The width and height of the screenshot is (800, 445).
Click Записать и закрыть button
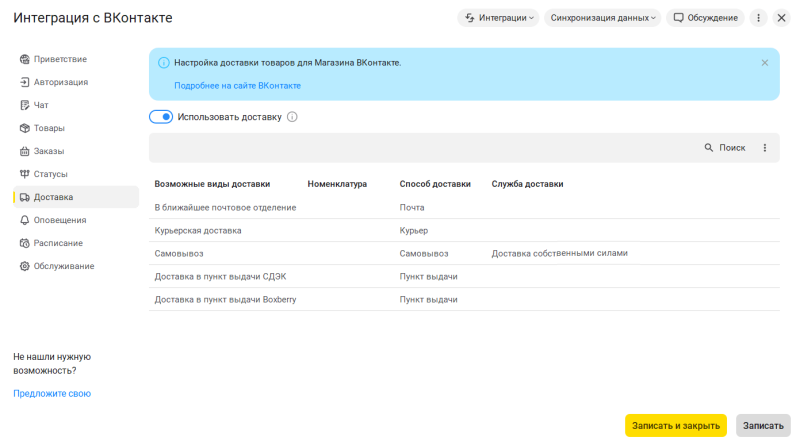pyautogui.click(x=676, y=426)
